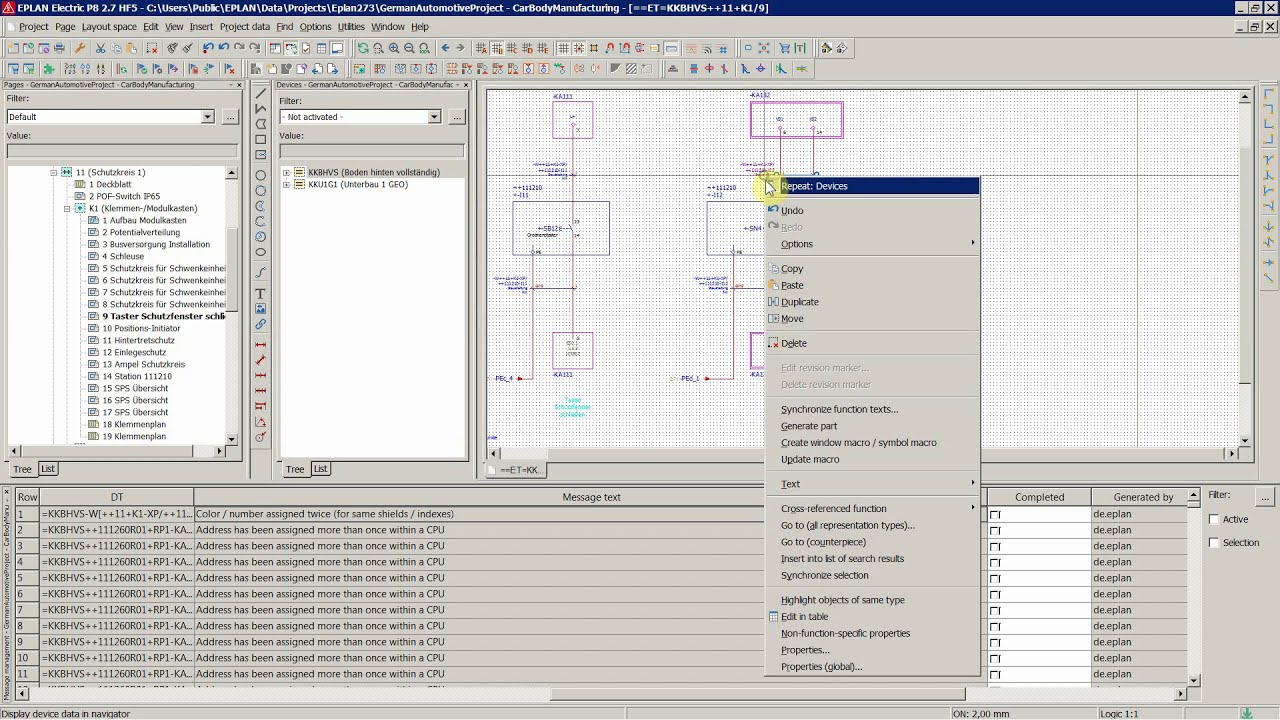Click the pages tree vertical scrollbar
The height and width of the screenshot is (720, 1280).
232,305
